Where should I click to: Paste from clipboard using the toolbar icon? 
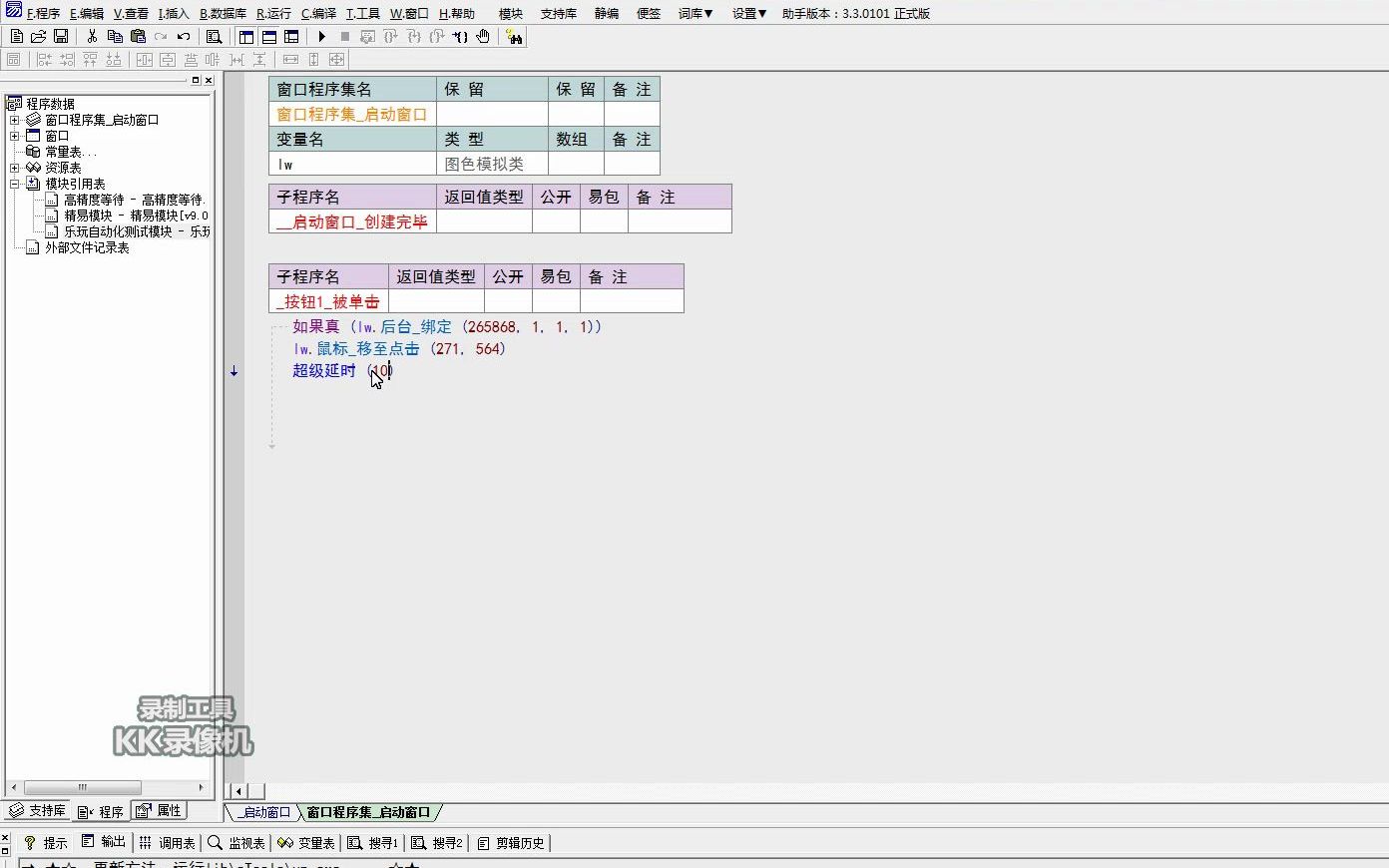pyautogui.click(x=138, y=37)
